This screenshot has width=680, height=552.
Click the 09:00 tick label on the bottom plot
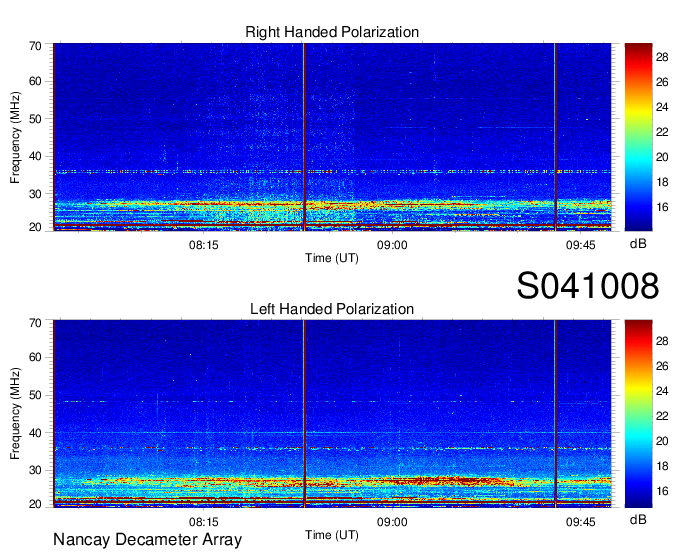[392, 522]
